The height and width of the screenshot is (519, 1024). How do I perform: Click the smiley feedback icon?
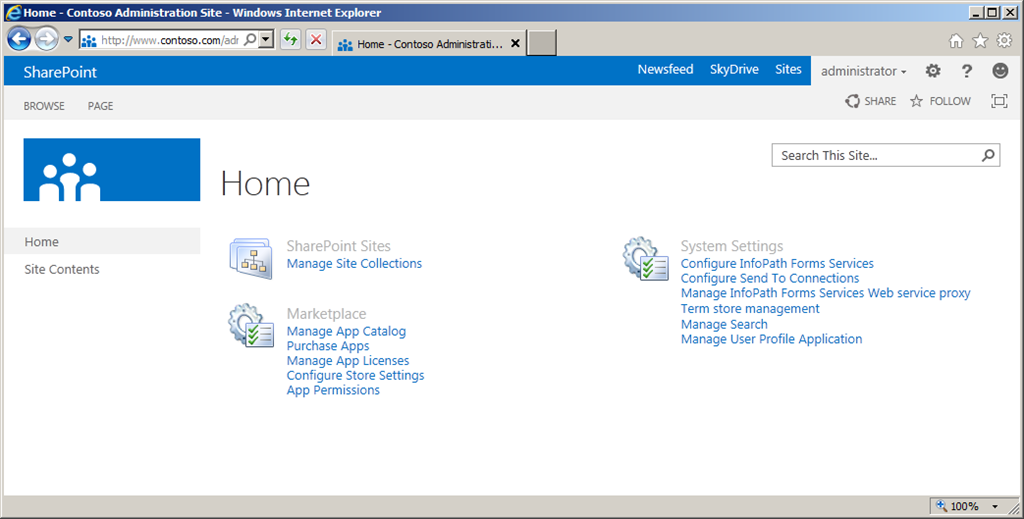tap(1000, 71)
